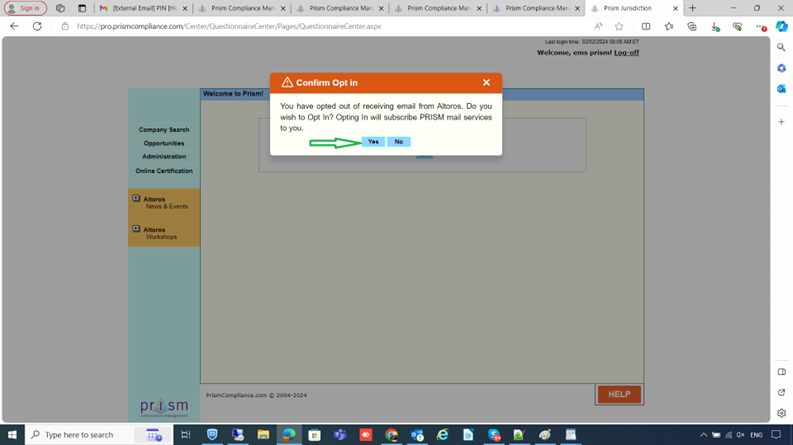Open Online Certification page
Viewport: 793px width, 445px height.
tap(164, 171)
